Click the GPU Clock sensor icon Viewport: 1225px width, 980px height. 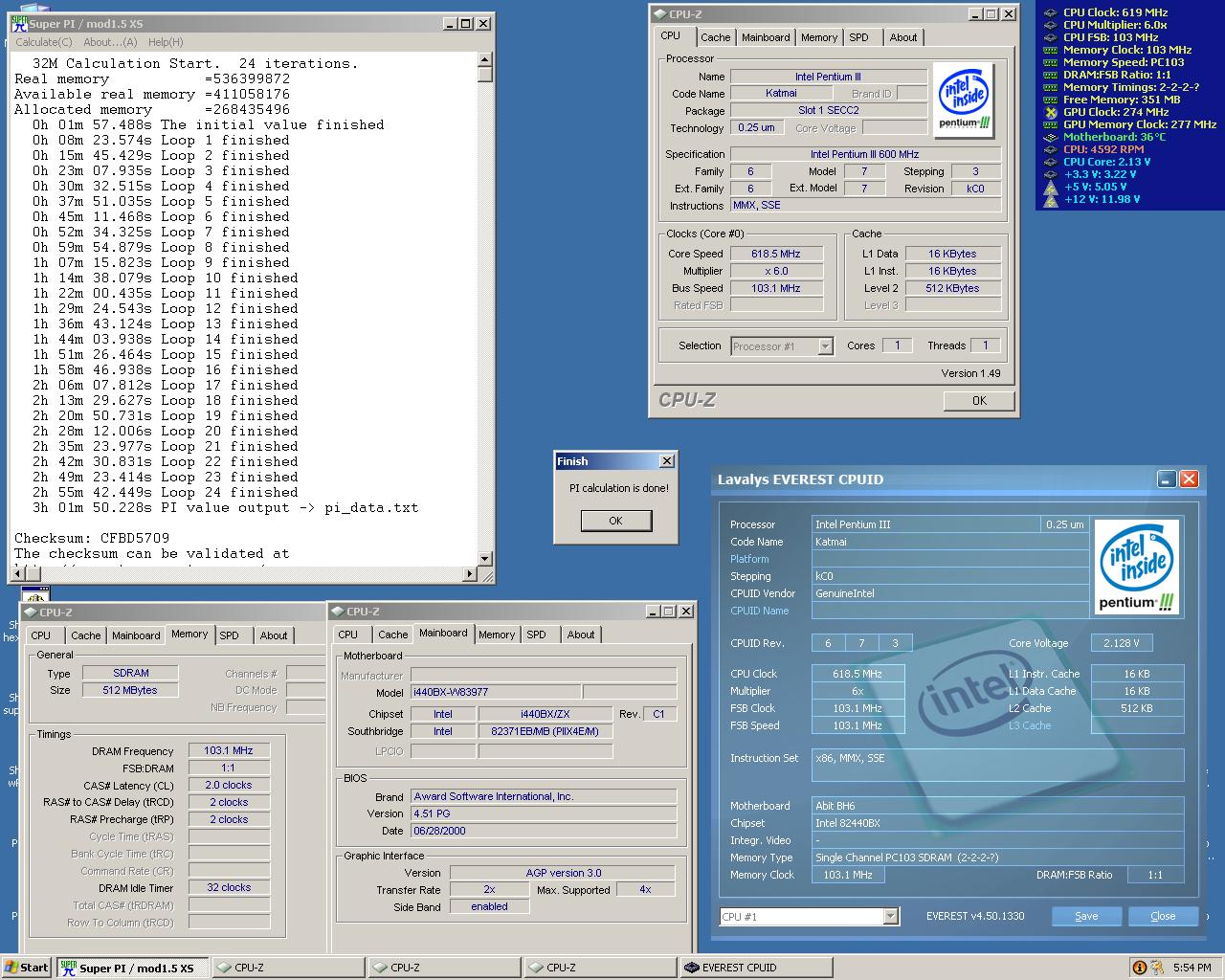(1050, 112)
